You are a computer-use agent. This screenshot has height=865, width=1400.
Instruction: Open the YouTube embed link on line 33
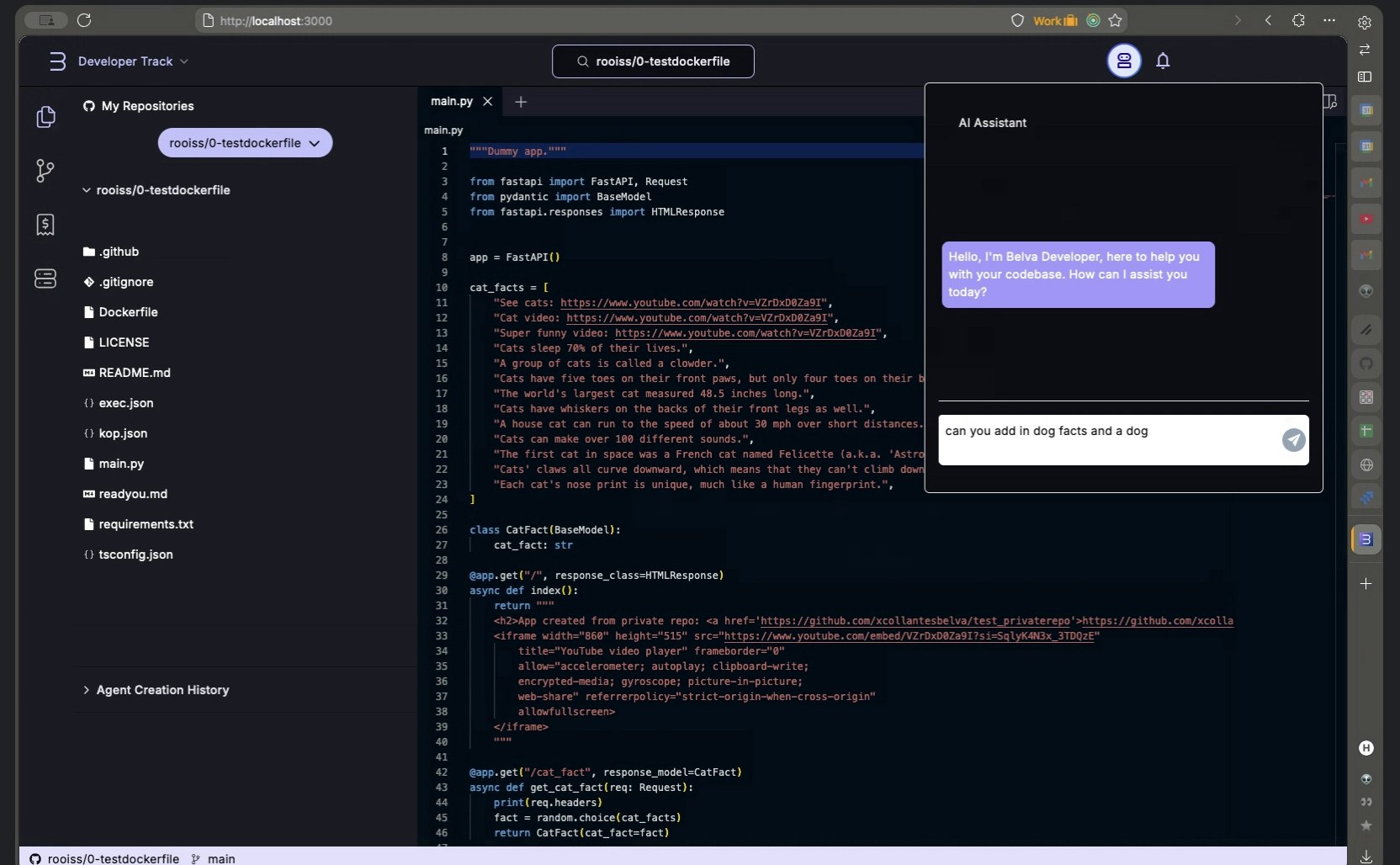[909, 636]
